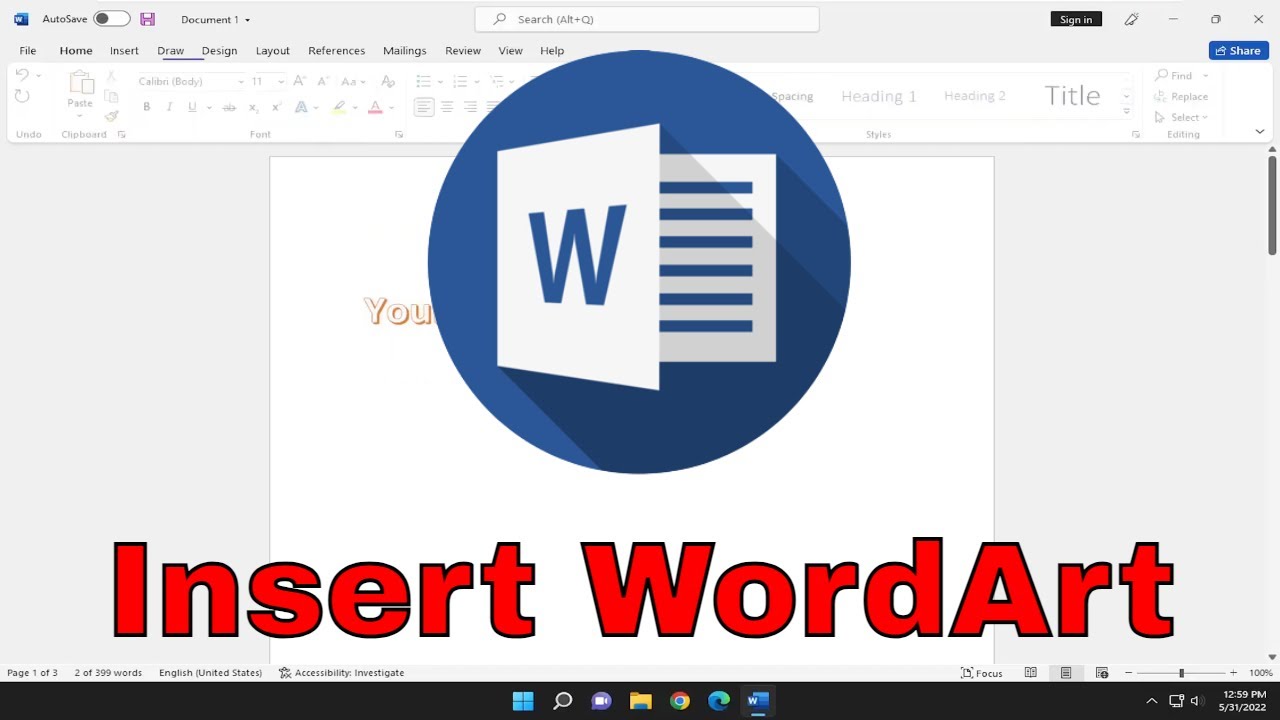Open Chrome from the taskbar

(x=680, y=701)
